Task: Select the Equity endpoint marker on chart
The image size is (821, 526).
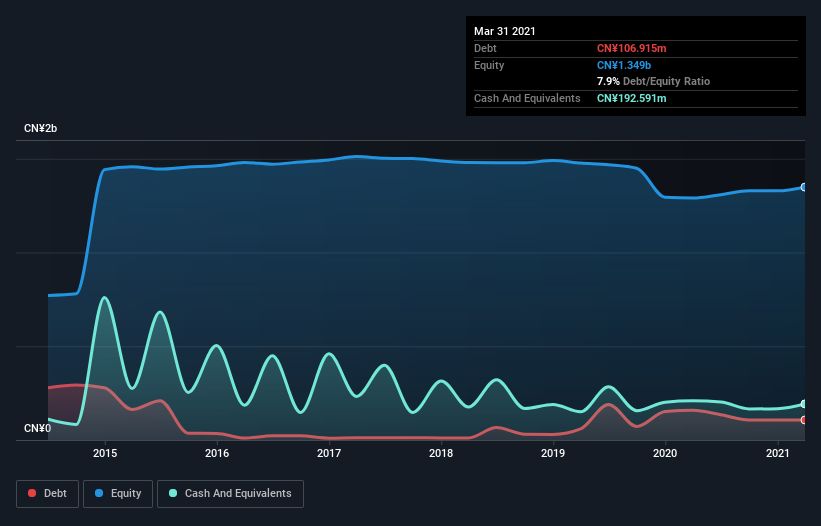Action: (804, 187)
